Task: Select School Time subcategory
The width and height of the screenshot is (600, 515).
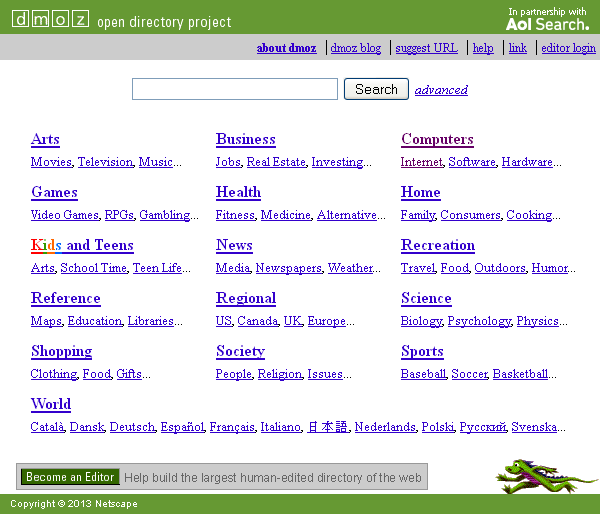Action: point(94,268)
